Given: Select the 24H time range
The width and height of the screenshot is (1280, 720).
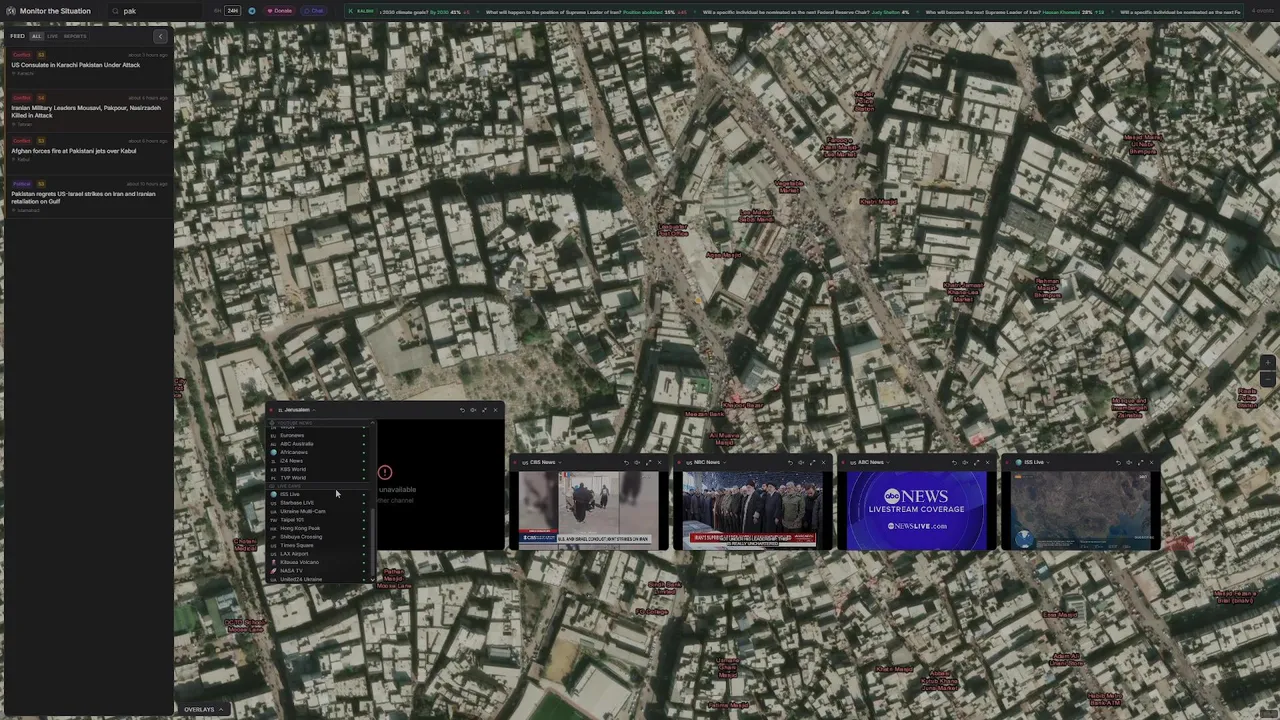Looking at the screenshot, I should [232, 11].
